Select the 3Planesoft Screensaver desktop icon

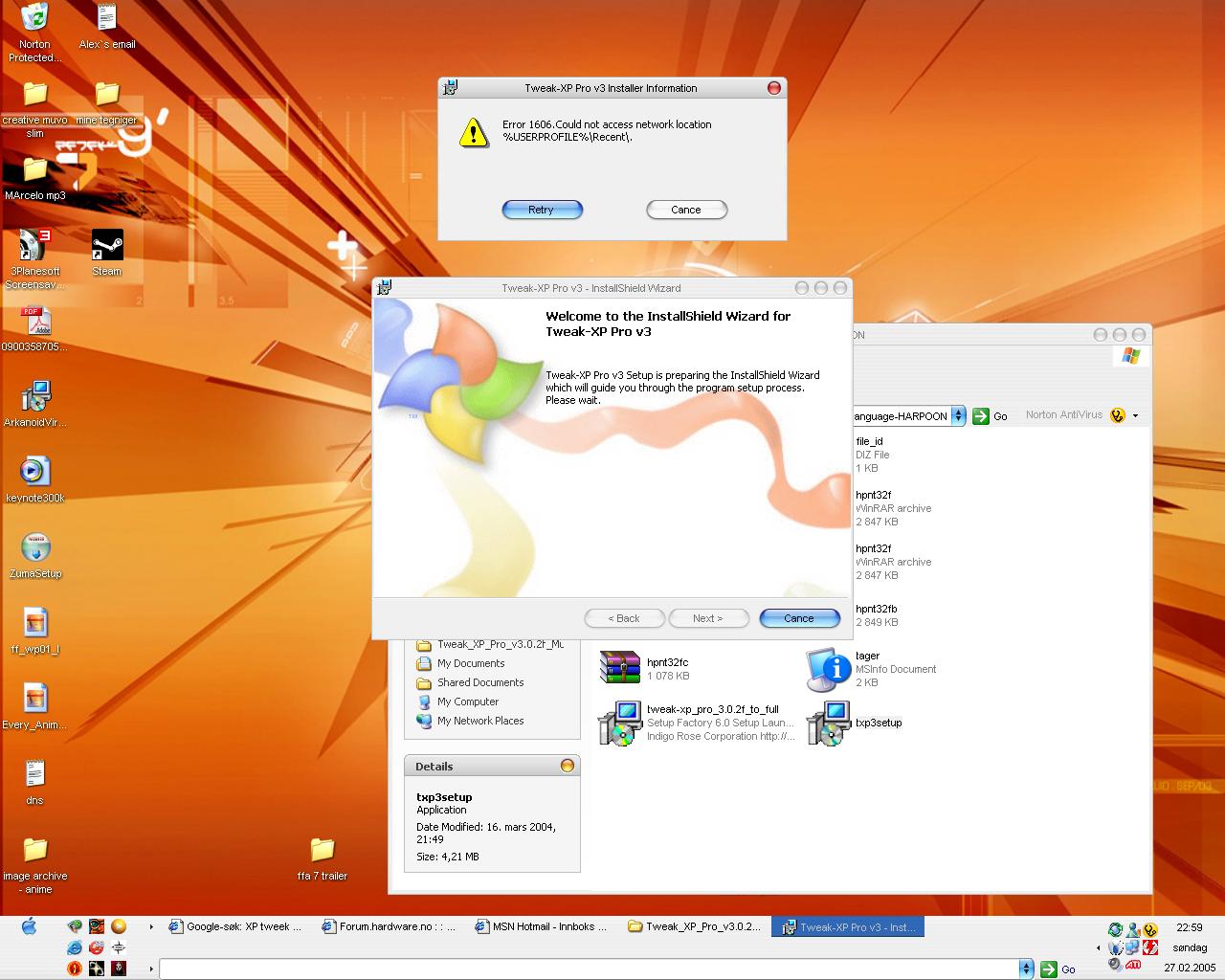pyautogui.click(x=34, y=247)
